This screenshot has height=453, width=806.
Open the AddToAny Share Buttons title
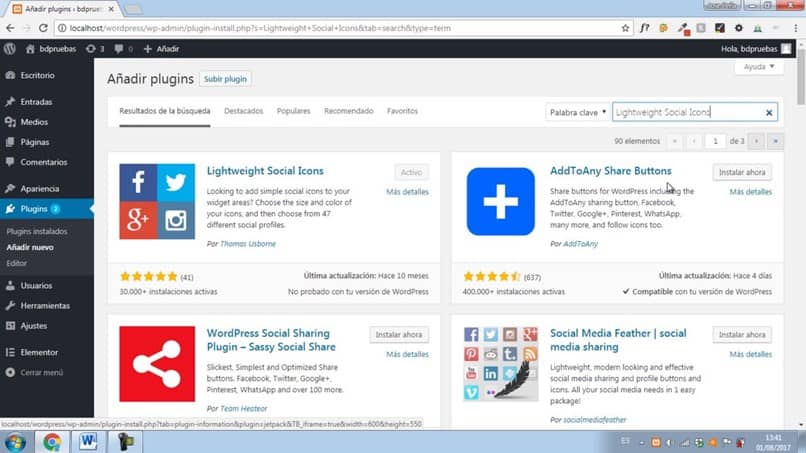[x=611, y=171]
